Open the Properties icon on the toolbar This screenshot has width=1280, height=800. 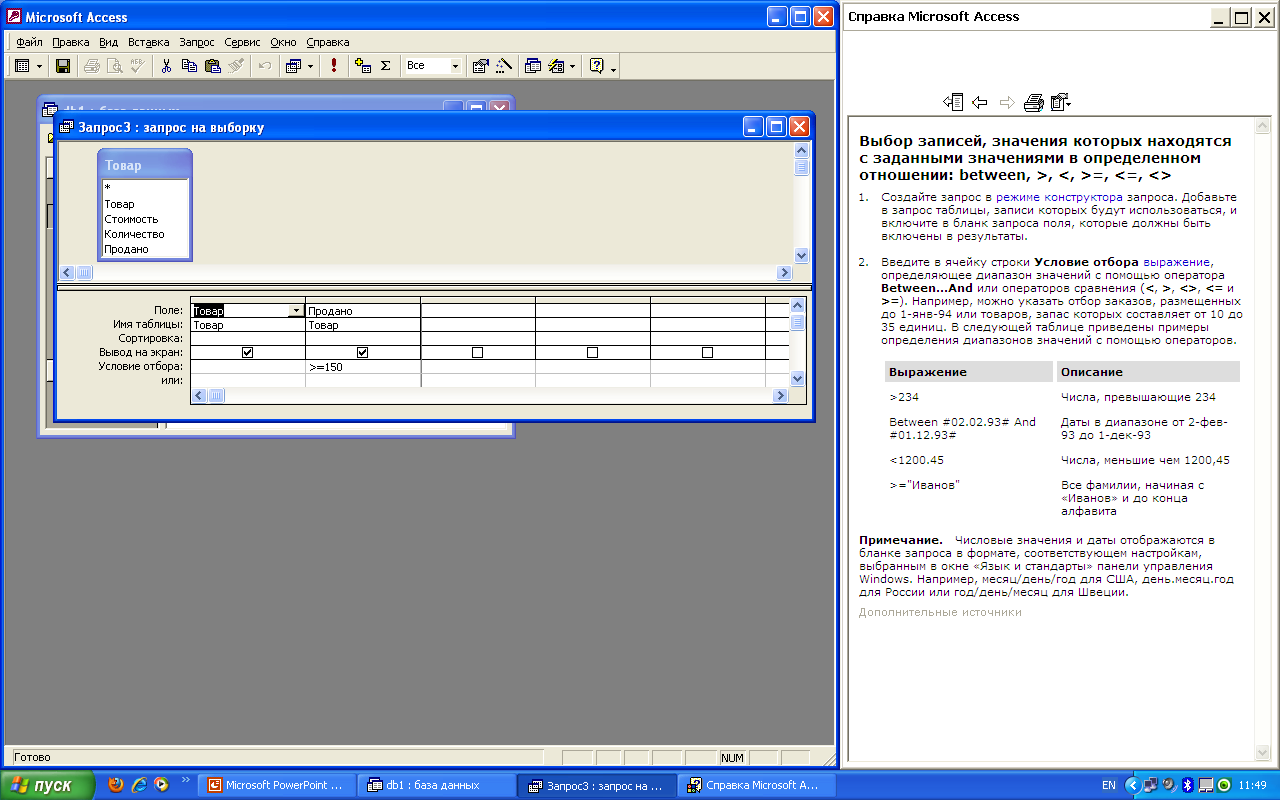[481, 66]
